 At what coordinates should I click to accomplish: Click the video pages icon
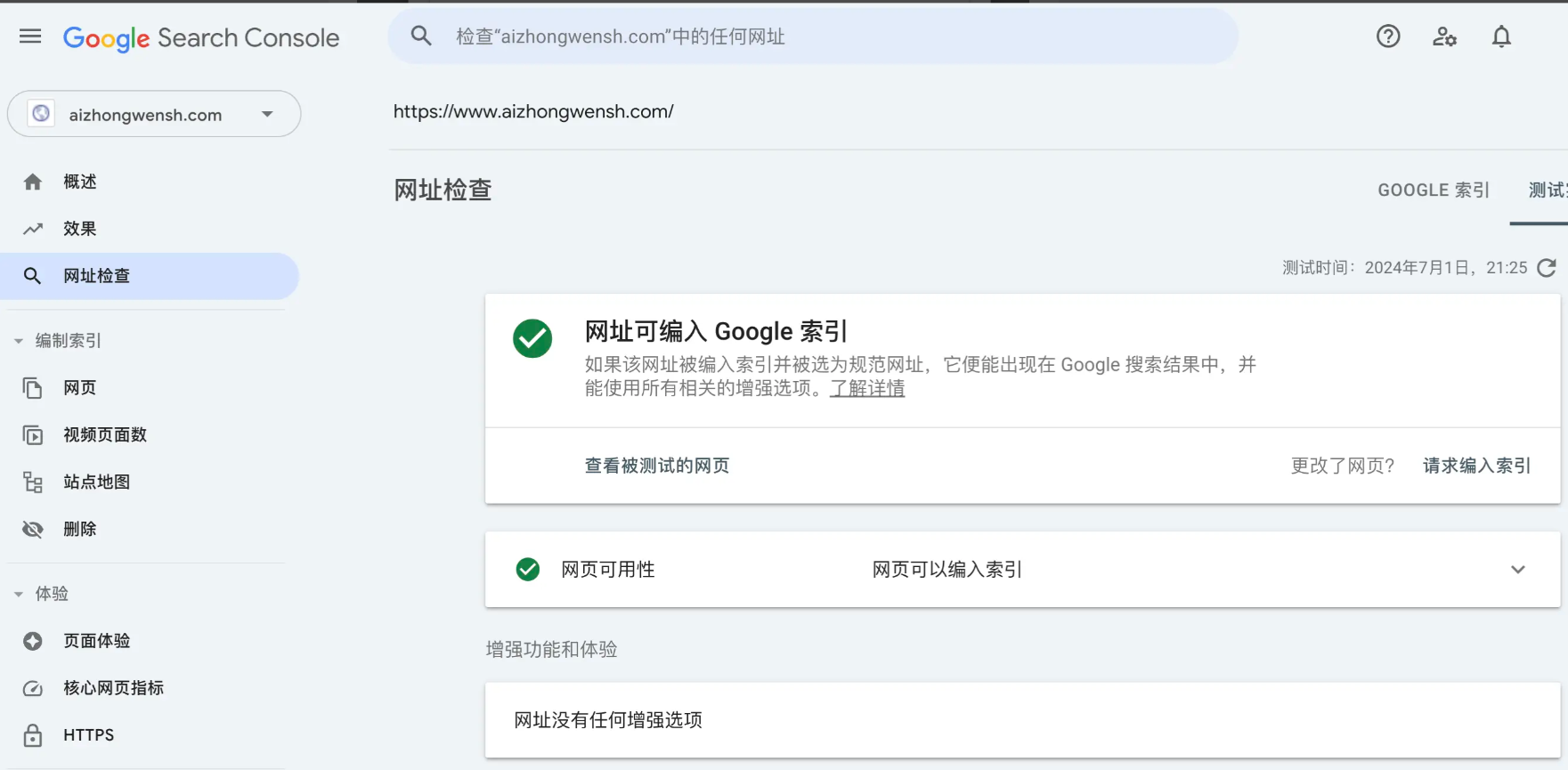[x=33, y=435]
